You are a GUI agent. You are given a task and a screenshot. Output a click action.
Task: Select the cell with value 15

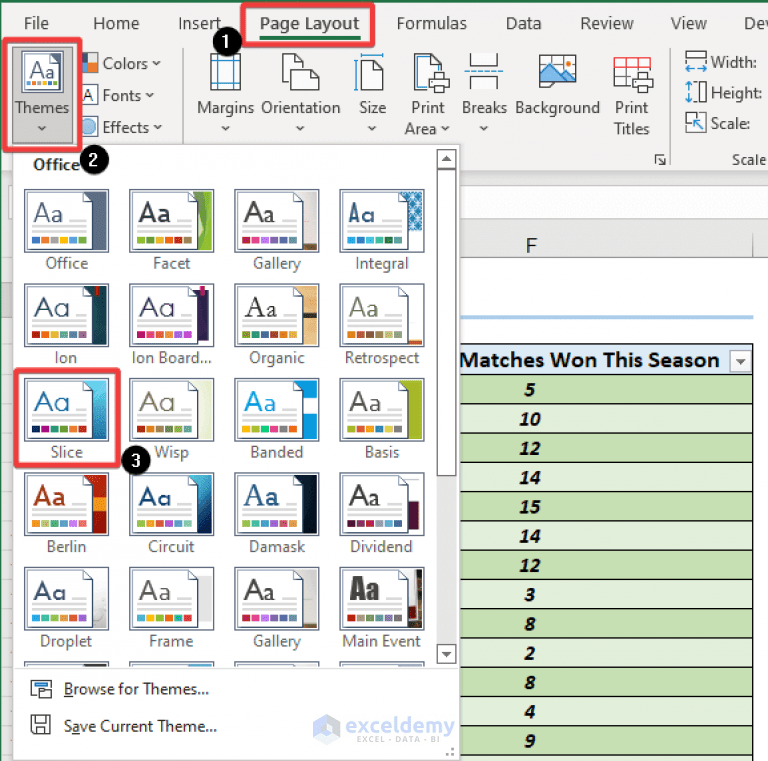(x=606, y=506)
